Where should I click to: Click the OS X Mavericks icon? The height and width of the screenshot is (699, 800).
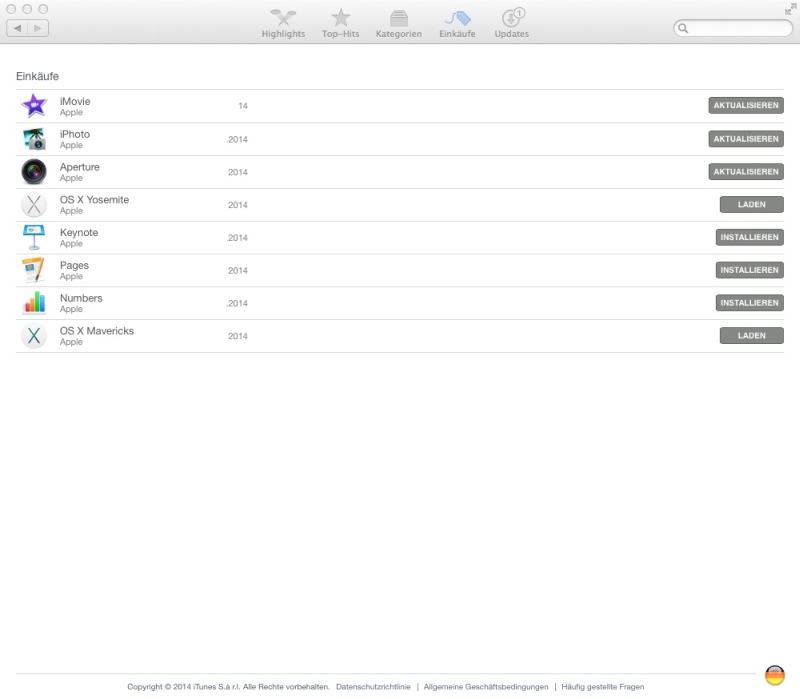click(34, 336)
